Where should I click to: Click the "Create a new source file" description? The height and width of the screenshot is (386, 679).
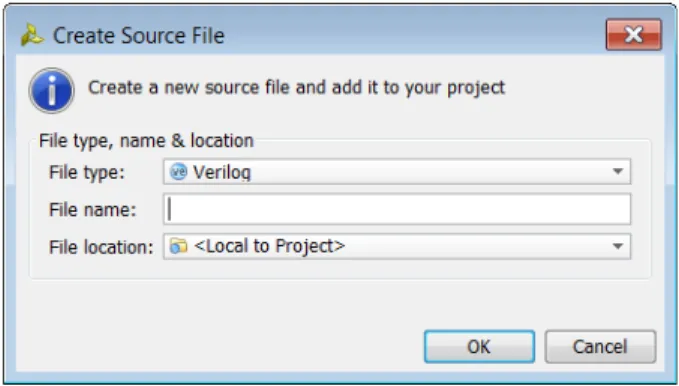coord(297,88)
